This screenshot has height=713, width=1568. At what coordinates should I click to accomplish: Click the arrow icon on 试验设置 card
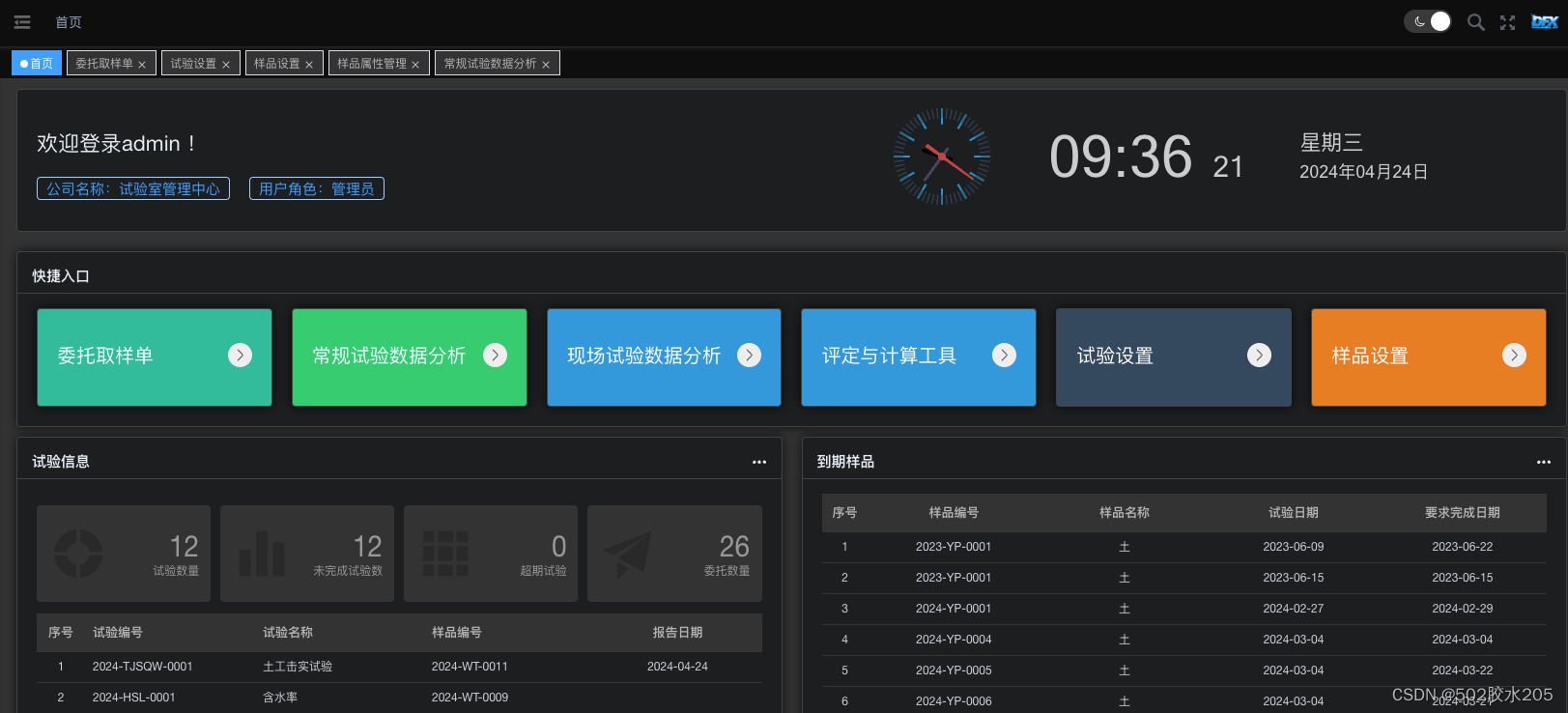(x=1259, y=356)
